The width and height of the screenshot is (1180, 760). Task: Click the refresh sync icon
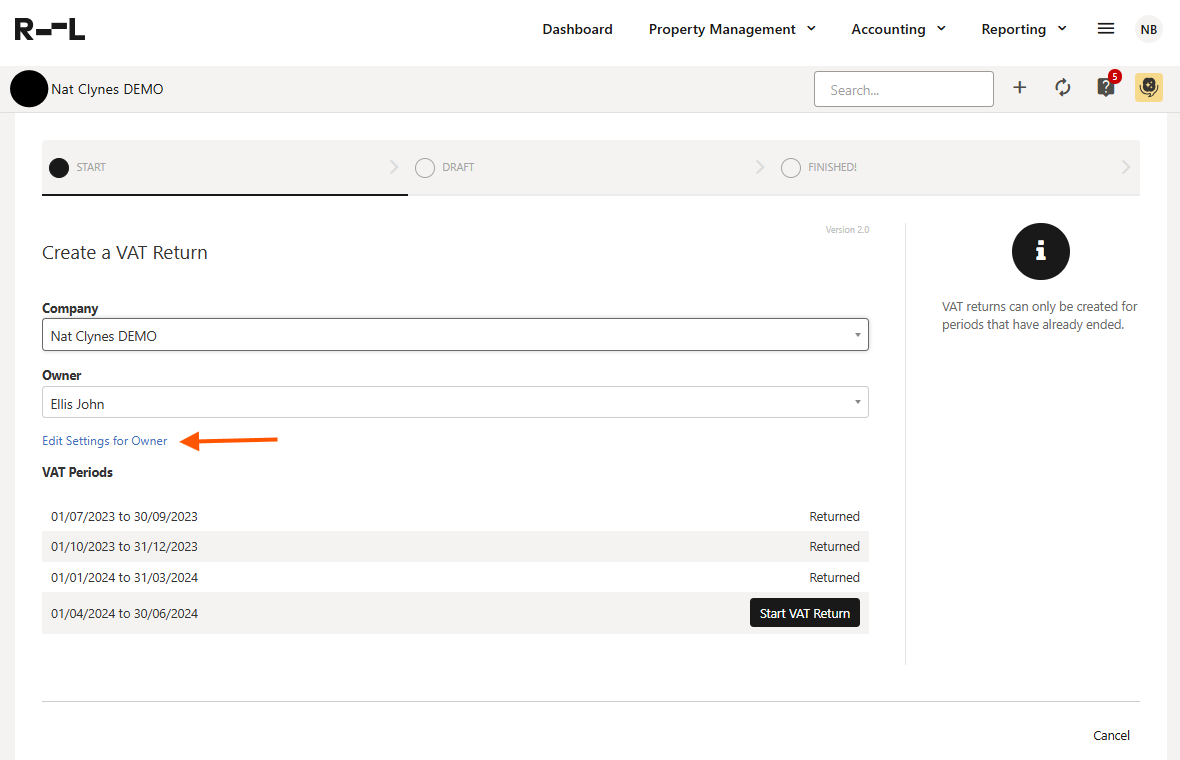(1063, 88)
